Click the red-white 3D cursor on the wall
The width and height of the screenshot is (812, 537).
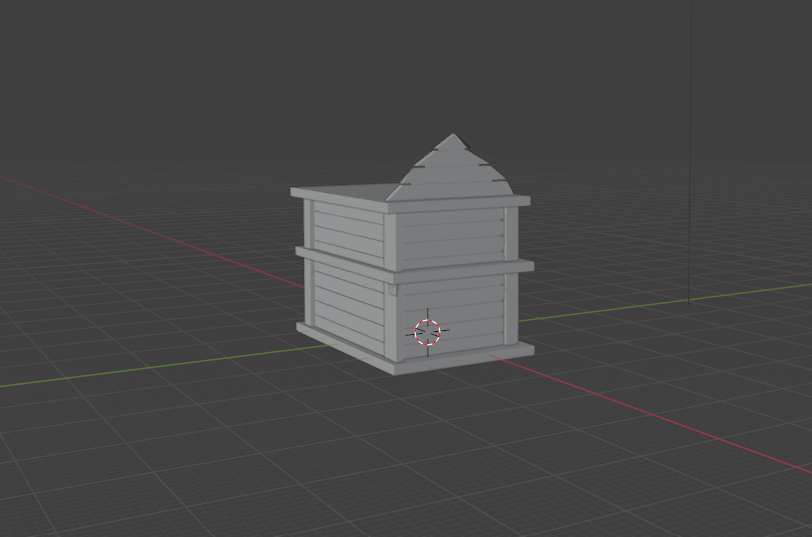tap(428, 332)
